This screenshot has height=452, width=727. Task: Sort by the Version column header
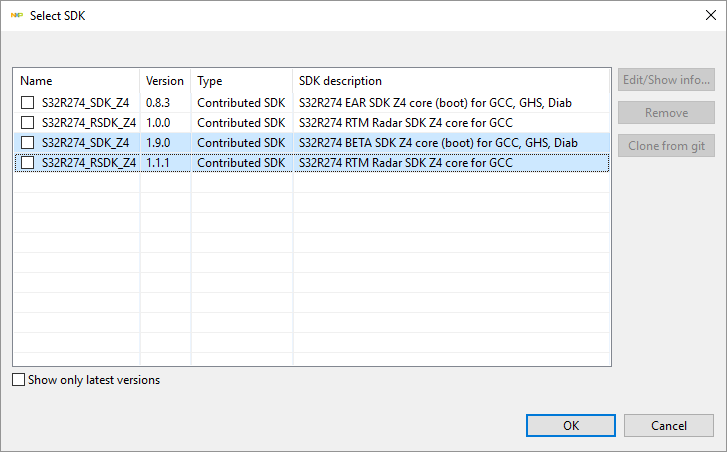[165, 81]
